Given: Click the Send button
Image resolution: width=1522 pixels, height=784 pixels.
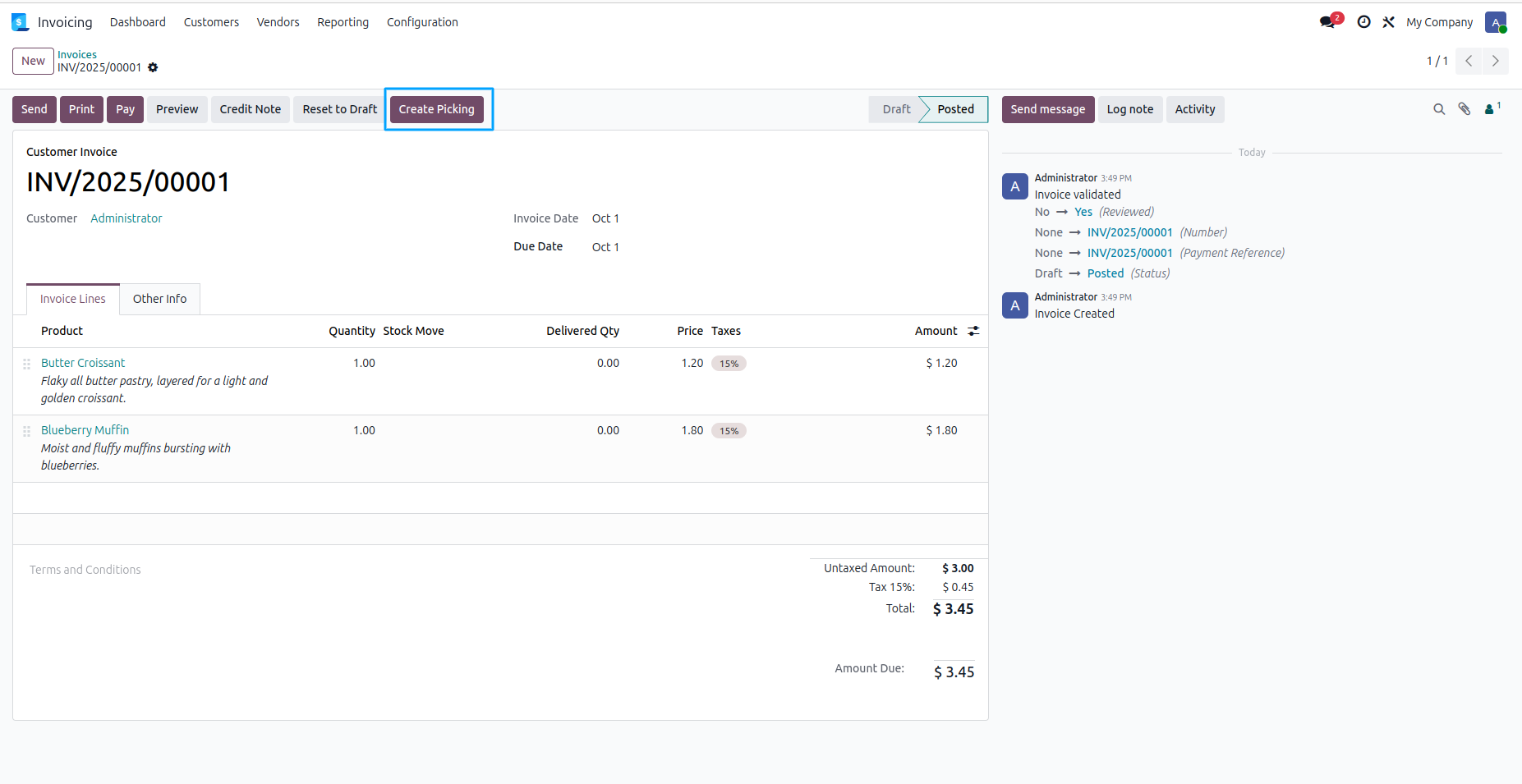Looking at the screenshot, I should [x=34, y=109].
